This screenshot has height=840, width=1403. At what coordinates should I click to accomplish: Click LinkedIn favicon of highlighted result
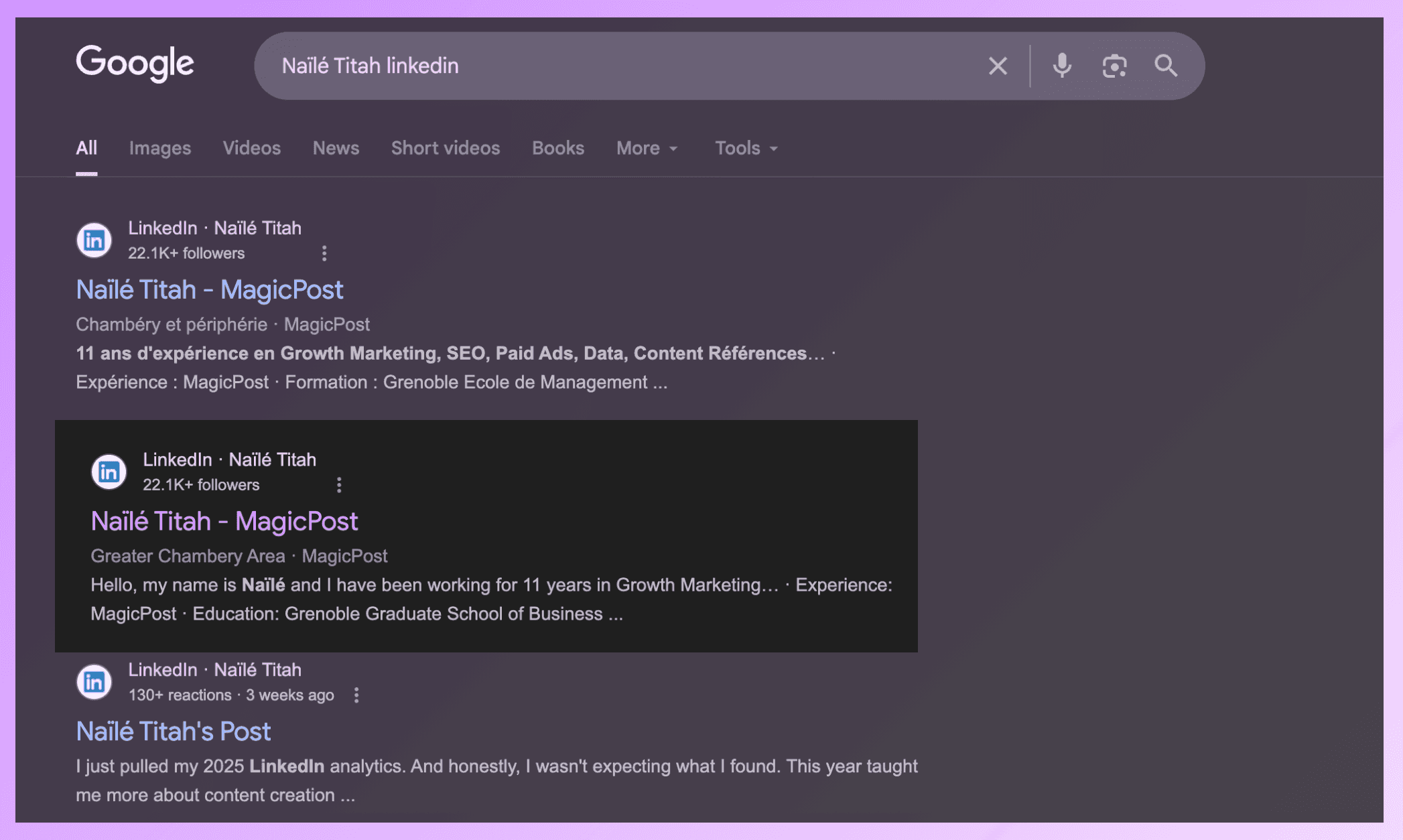pos(109,472)
